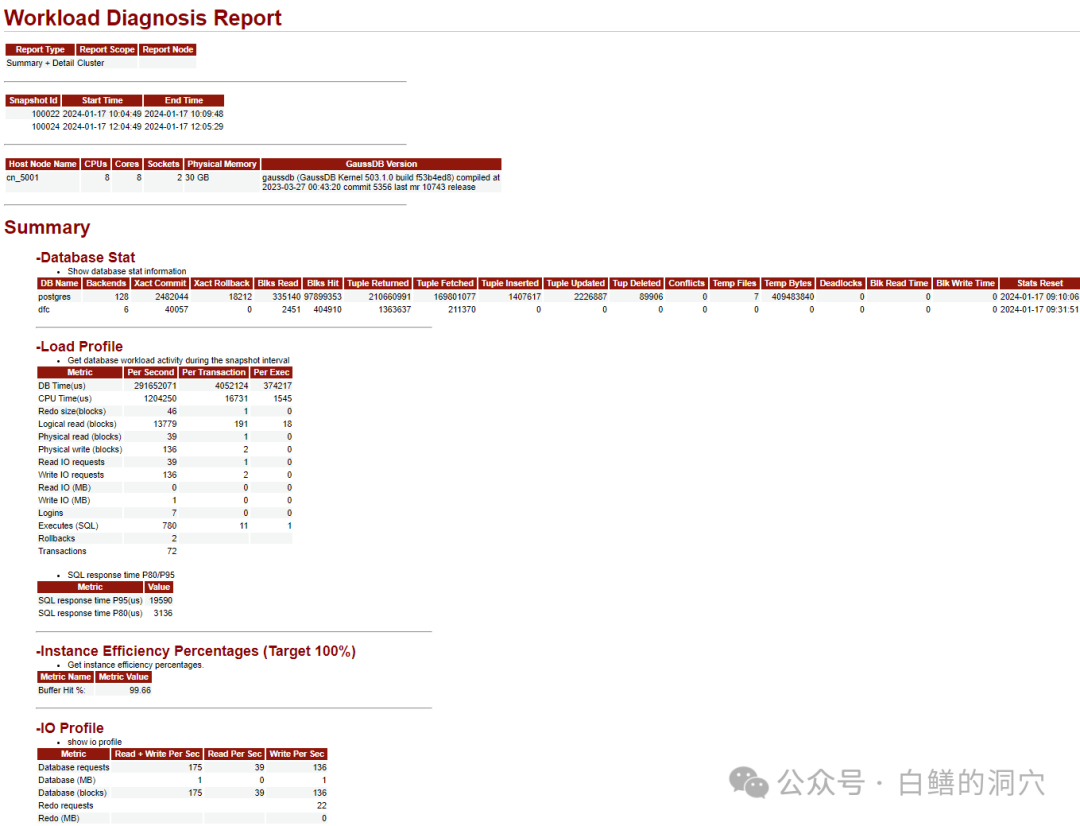This screenshot has width=1080, height=826.
Task: Click the Load Profile section heading
Action: click(79, 347)
